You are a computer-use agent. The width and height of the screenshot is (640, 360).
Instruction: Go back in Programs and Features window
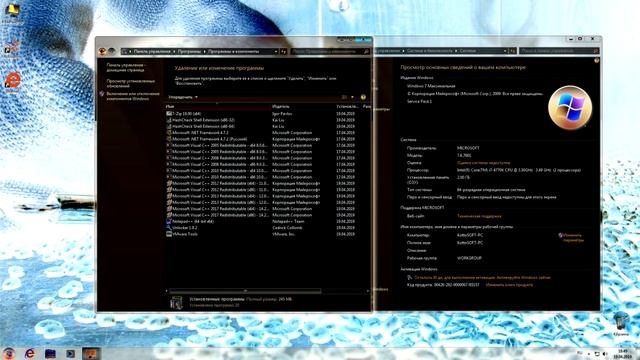(102, 51)
